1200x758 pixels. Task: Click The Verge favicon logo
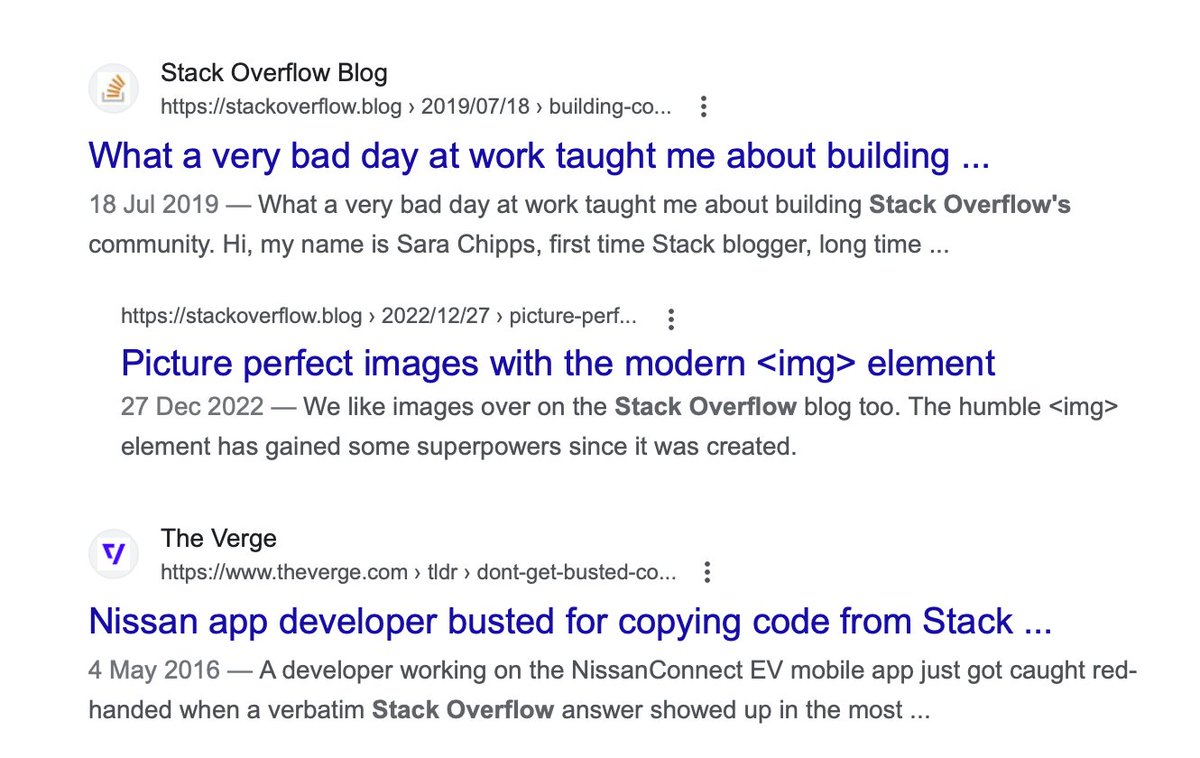(113, 554)
